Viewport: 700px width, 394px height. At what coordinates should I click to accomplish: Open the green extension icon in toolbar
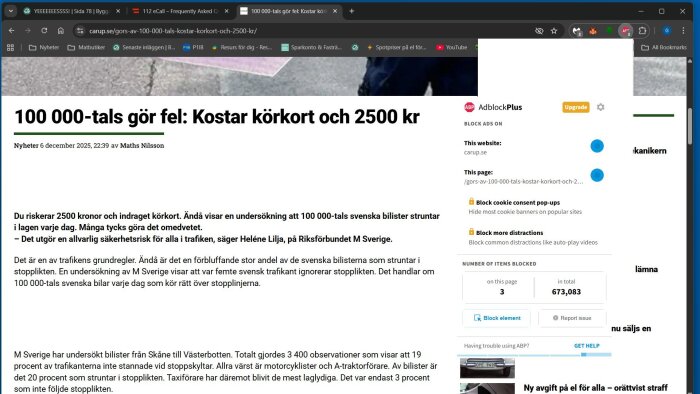(609, 31)
